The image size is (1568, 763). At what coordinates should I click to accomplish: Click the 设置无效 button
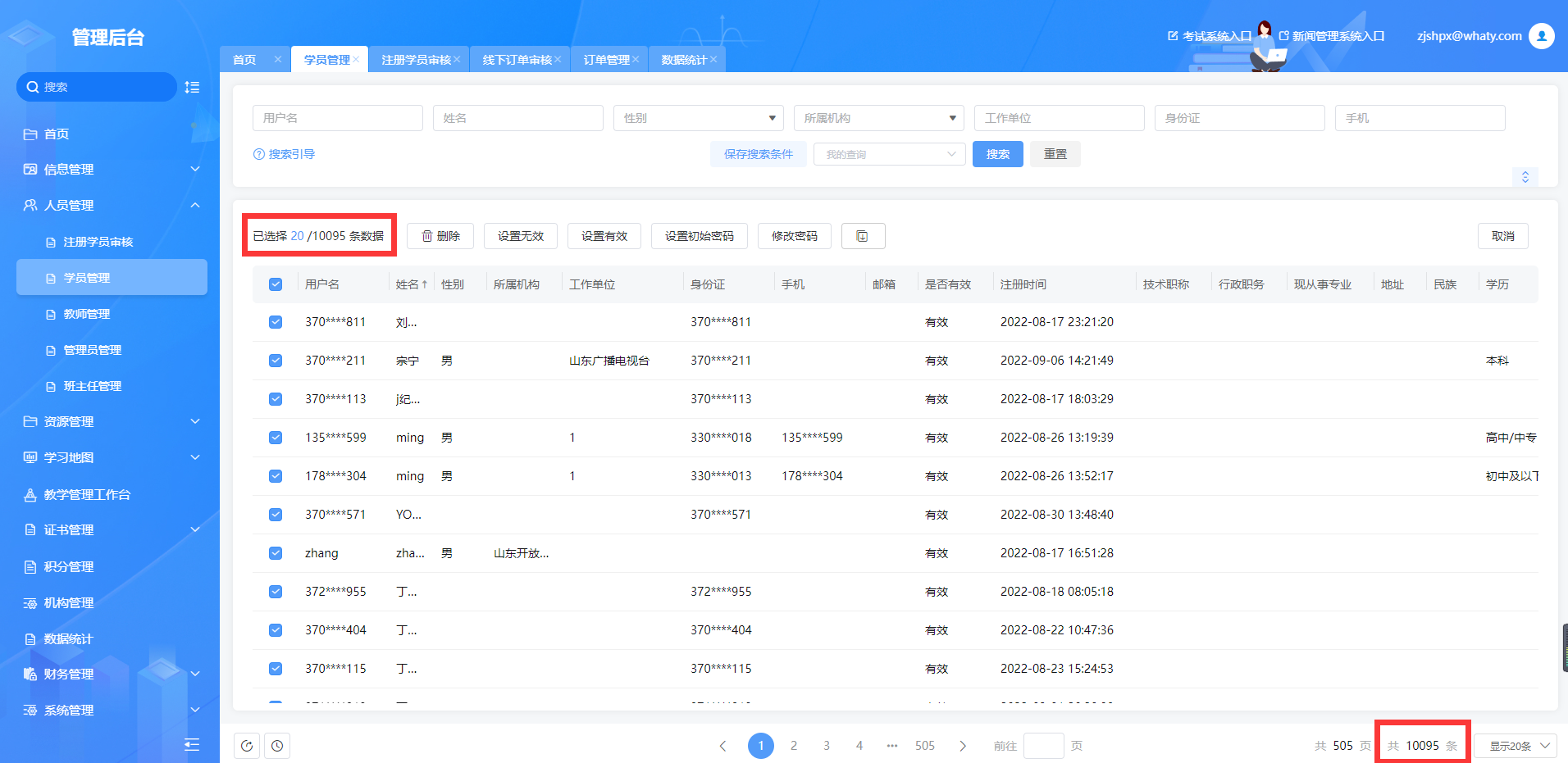(x=521, y=236)
